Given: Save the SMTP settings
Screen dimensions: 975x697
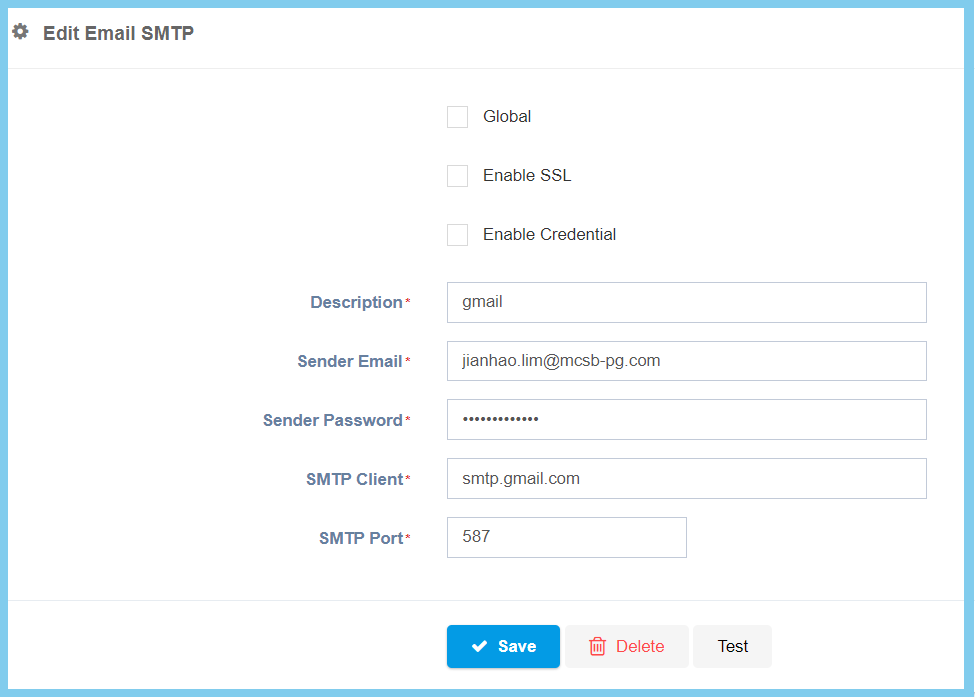Looking at the screenshot, I should pyautogui.click(x=503, y=646).
